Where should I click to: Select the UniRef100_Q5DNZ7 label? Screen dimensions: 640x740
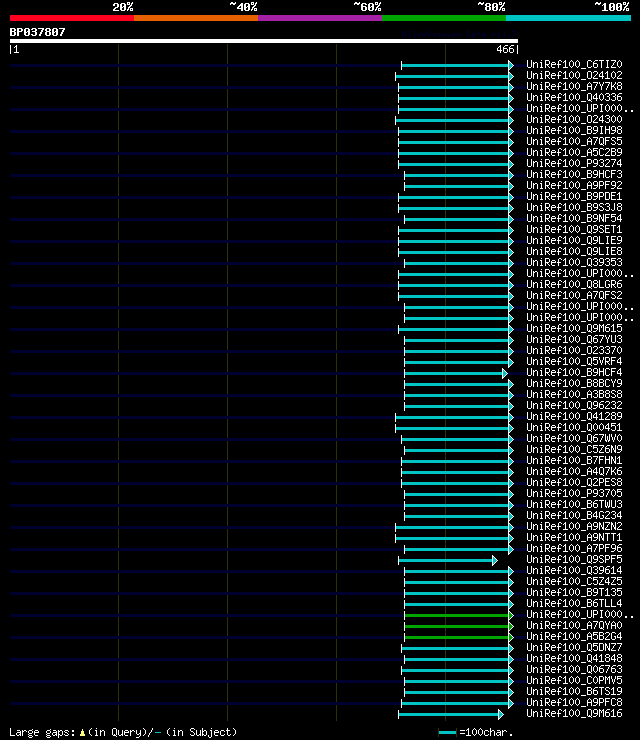(574, 648)
